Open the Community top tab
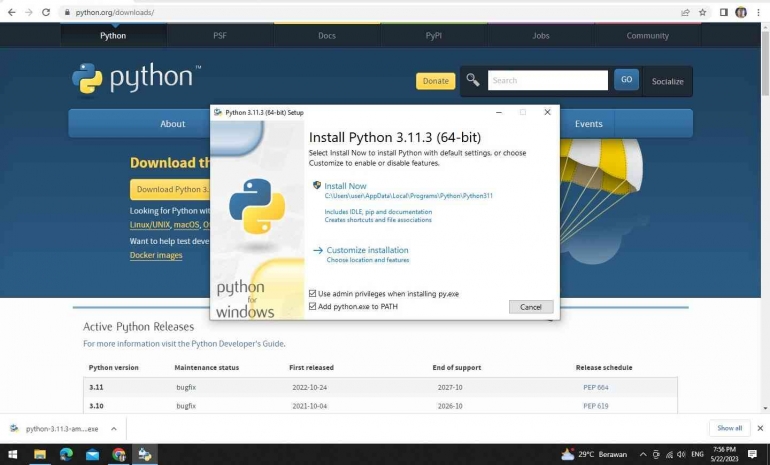 click(648, 35)
